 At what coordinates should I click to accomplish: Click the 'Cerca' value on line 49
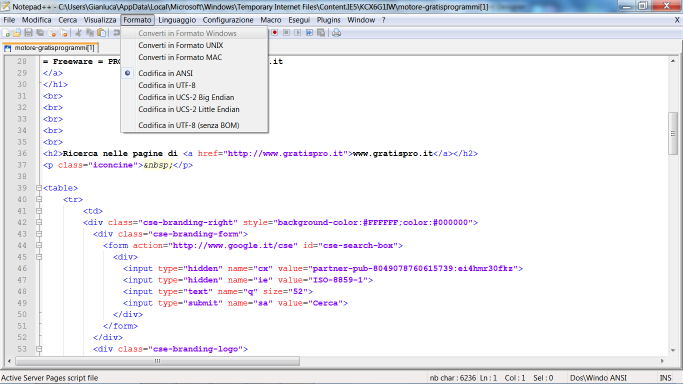325,303
